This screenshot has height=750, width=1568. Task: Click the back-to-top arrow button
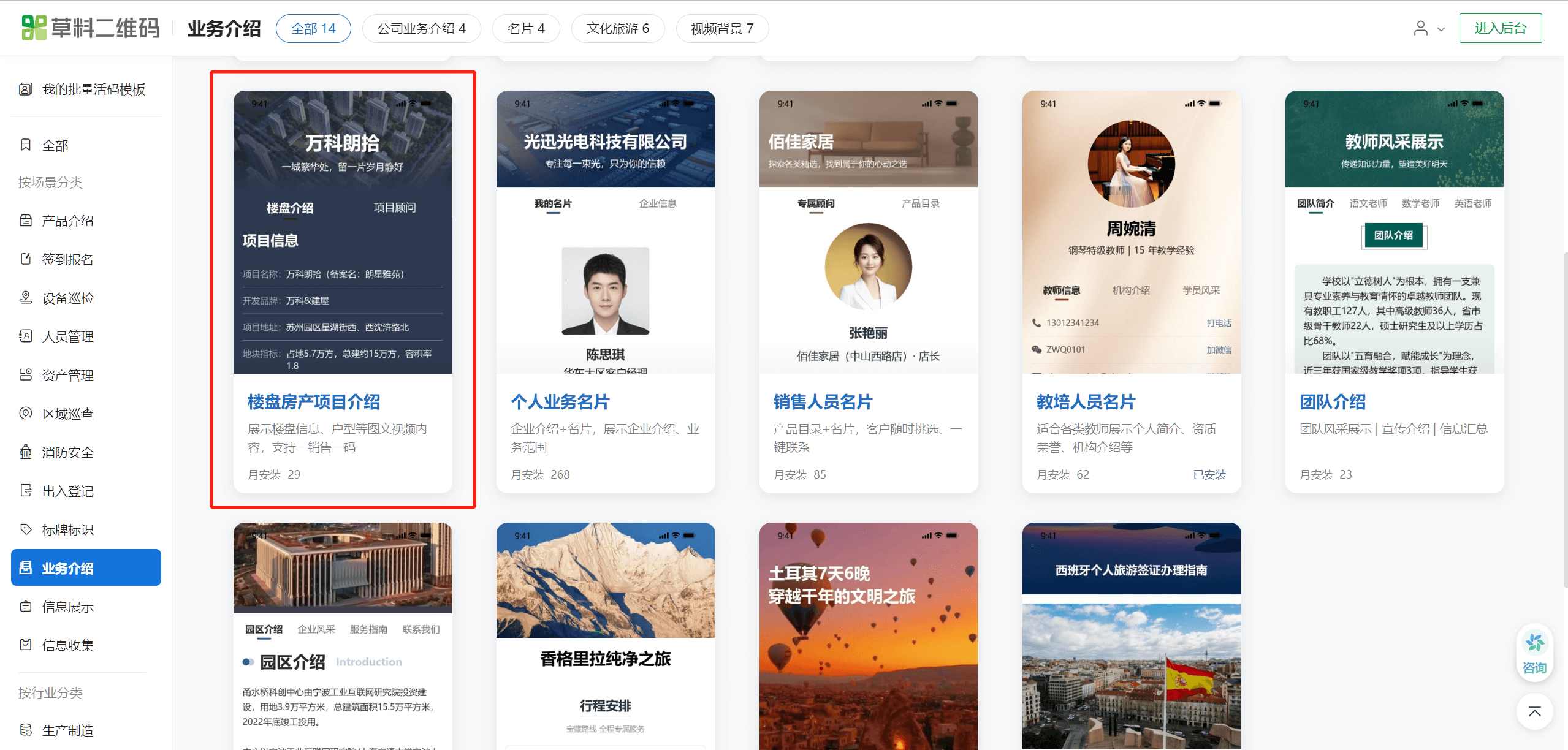[x=1534, y=711]
